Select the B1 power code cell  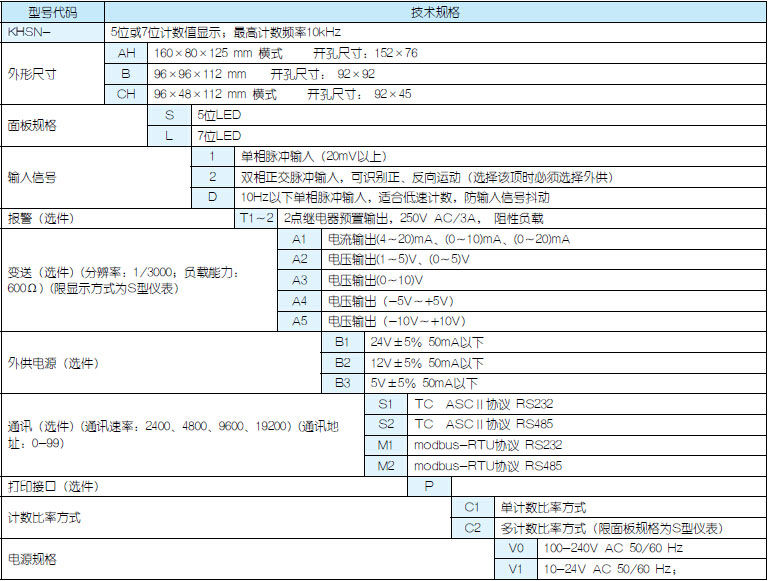coord(343,342)
